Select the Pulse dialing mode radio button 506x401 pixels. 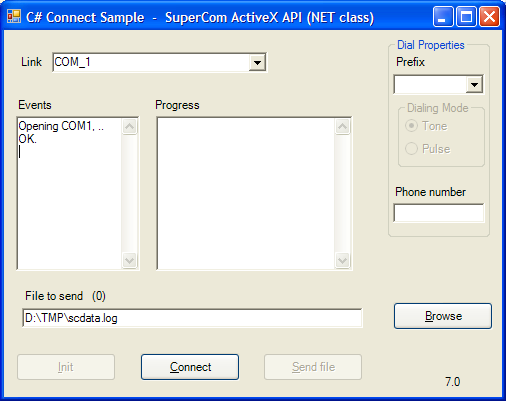pyautogui.click(x=411, y=148)
